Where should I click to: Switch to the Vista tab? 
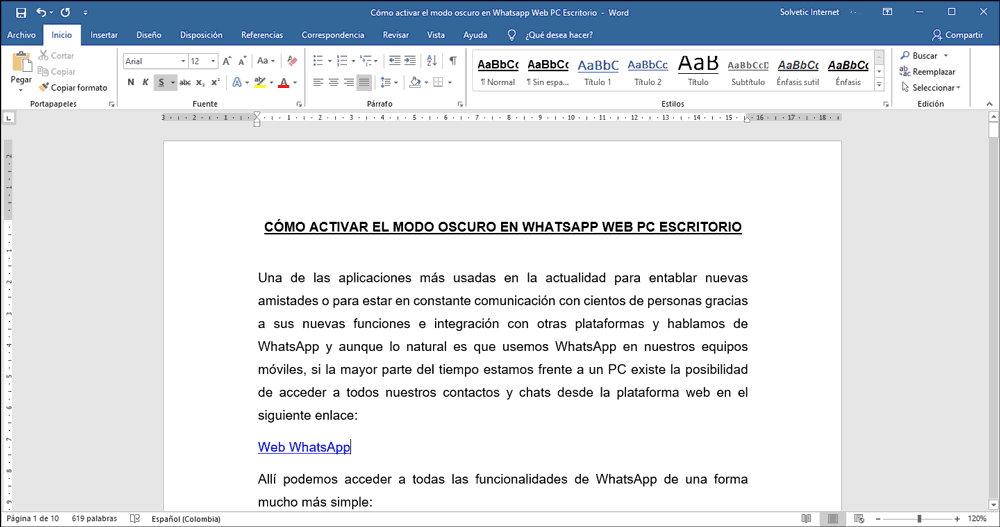(x=436, y=35)
